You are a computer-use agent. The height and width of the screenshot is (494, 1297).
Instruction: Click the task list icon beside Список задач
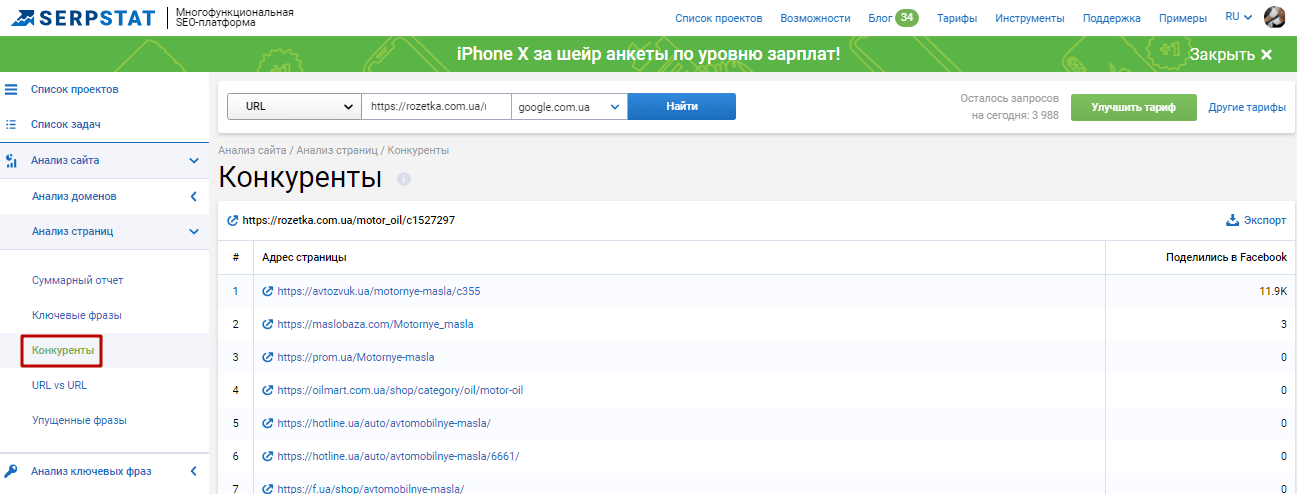click(x=12, y=125)
